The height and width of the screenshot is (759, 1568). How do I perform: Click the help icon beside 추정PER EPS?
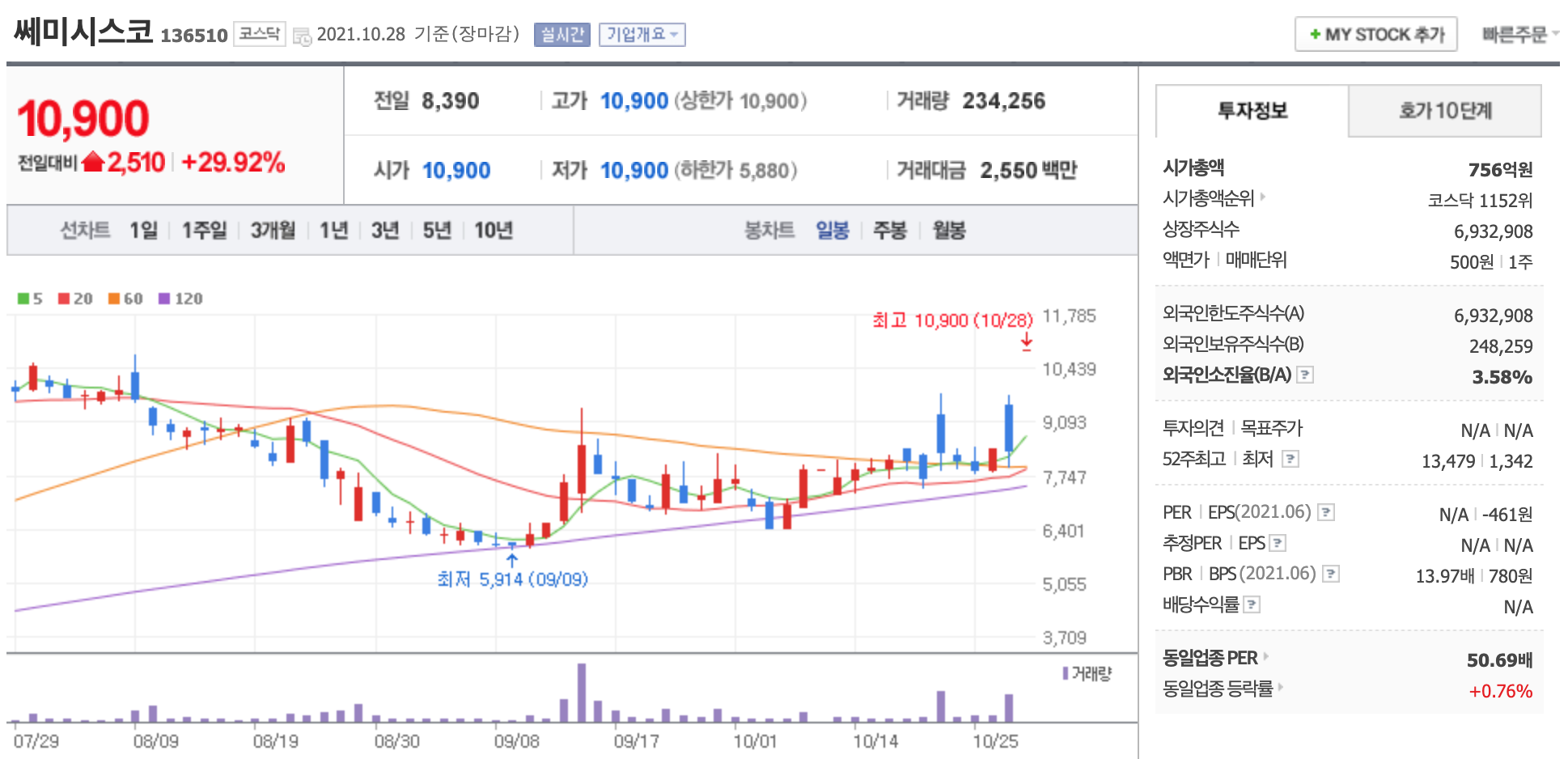pos(1278,543)
